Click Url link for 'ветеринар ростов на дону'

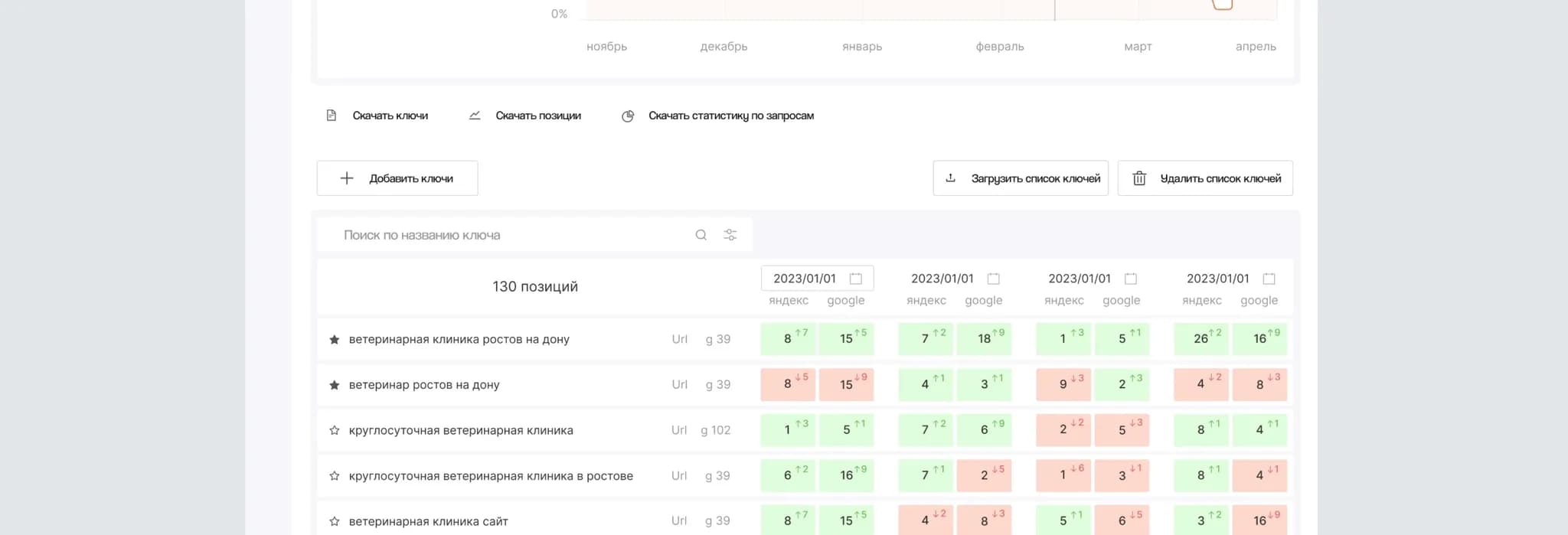click(679, 384)
